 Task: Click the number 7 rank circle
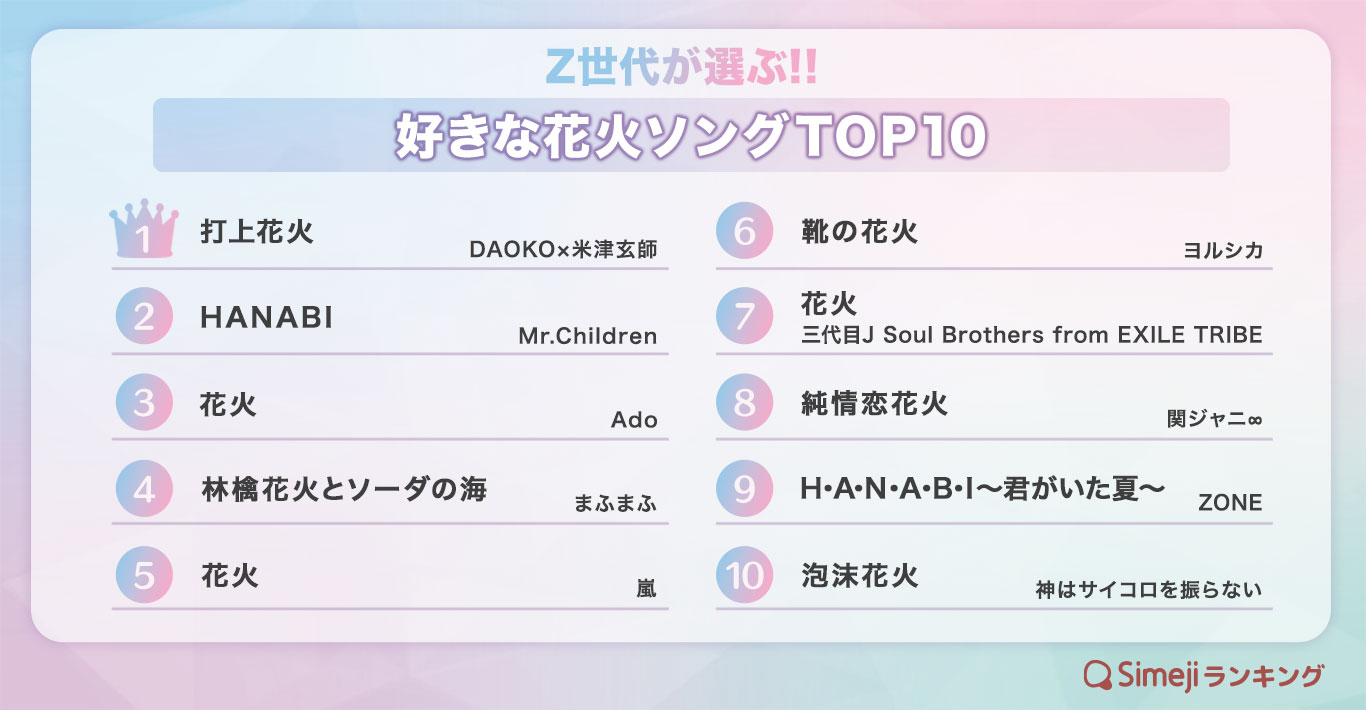[x=745, y=317]
